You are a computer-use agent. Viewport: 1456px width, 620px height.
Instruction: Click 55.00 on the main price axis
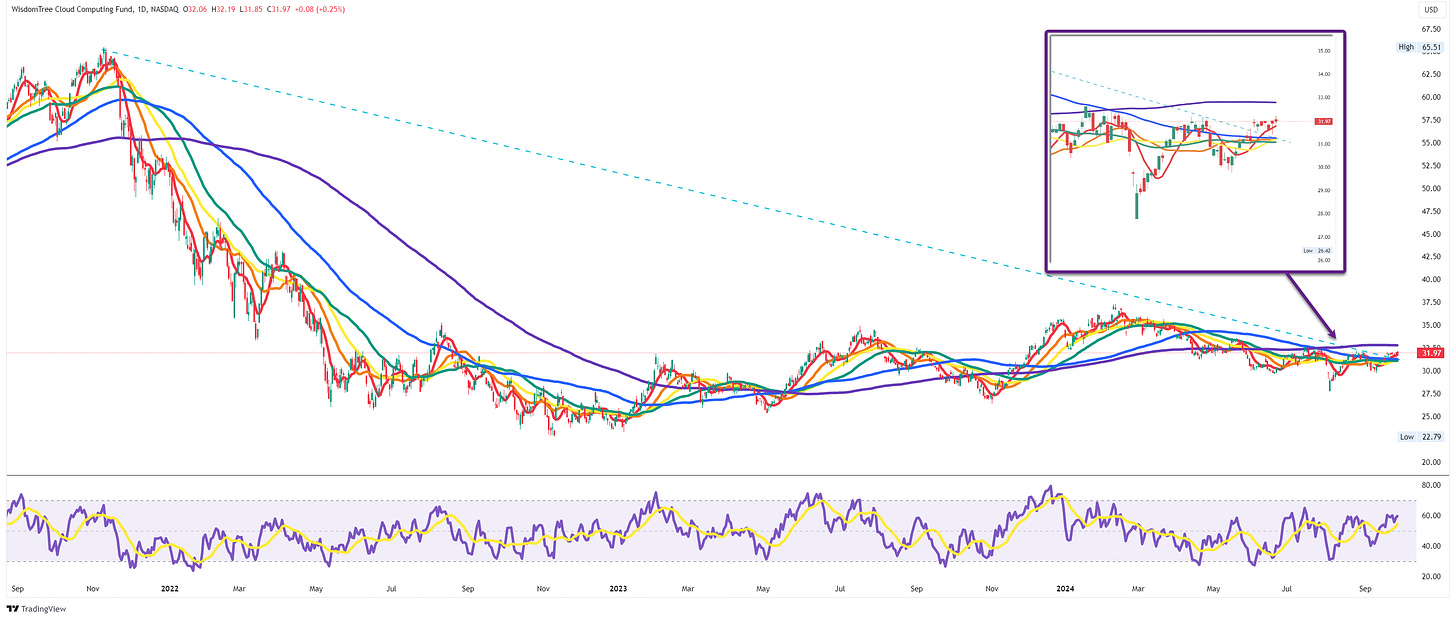coord(1432,143)
